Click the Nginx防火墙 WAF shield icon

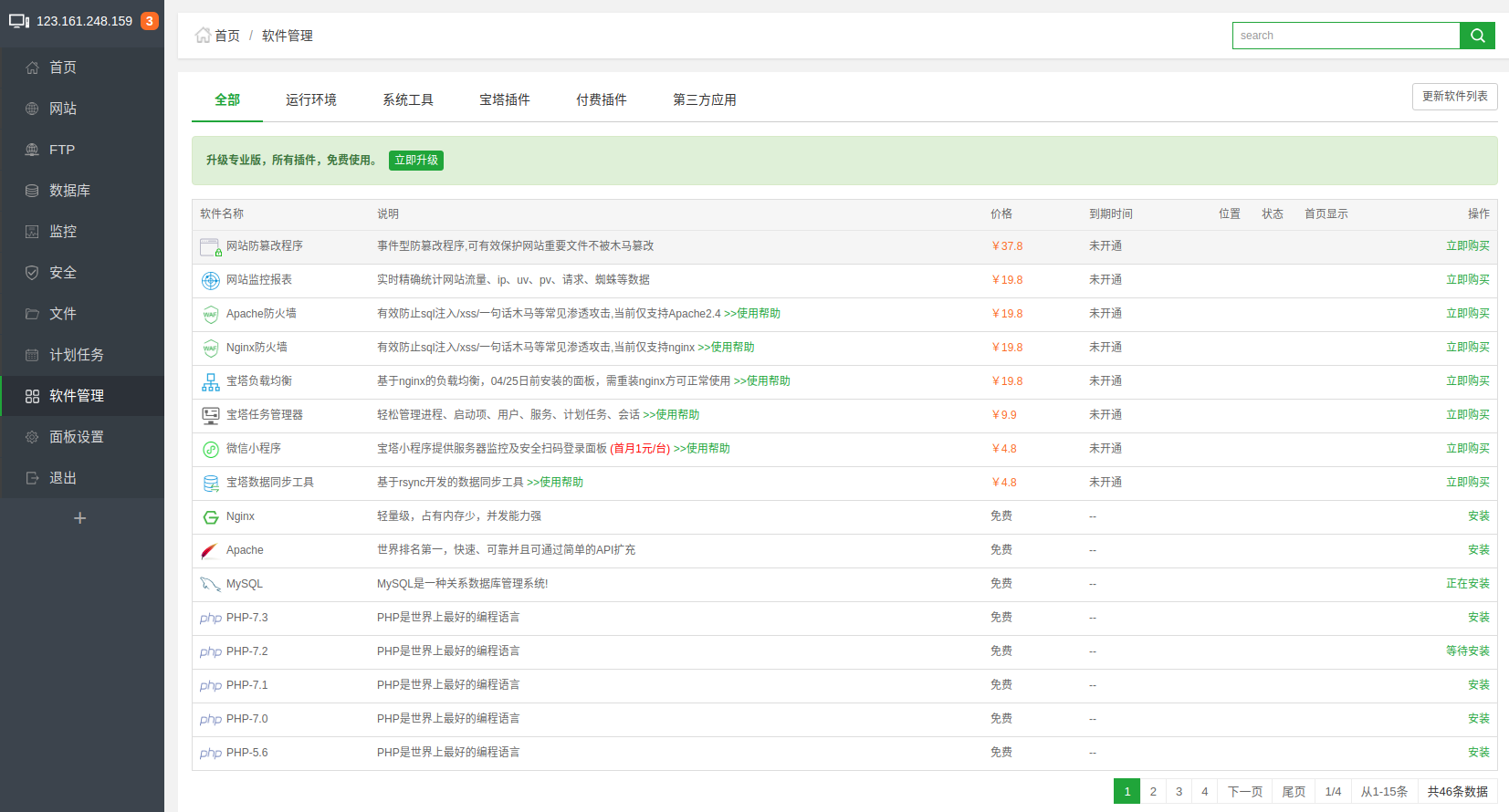211,349
